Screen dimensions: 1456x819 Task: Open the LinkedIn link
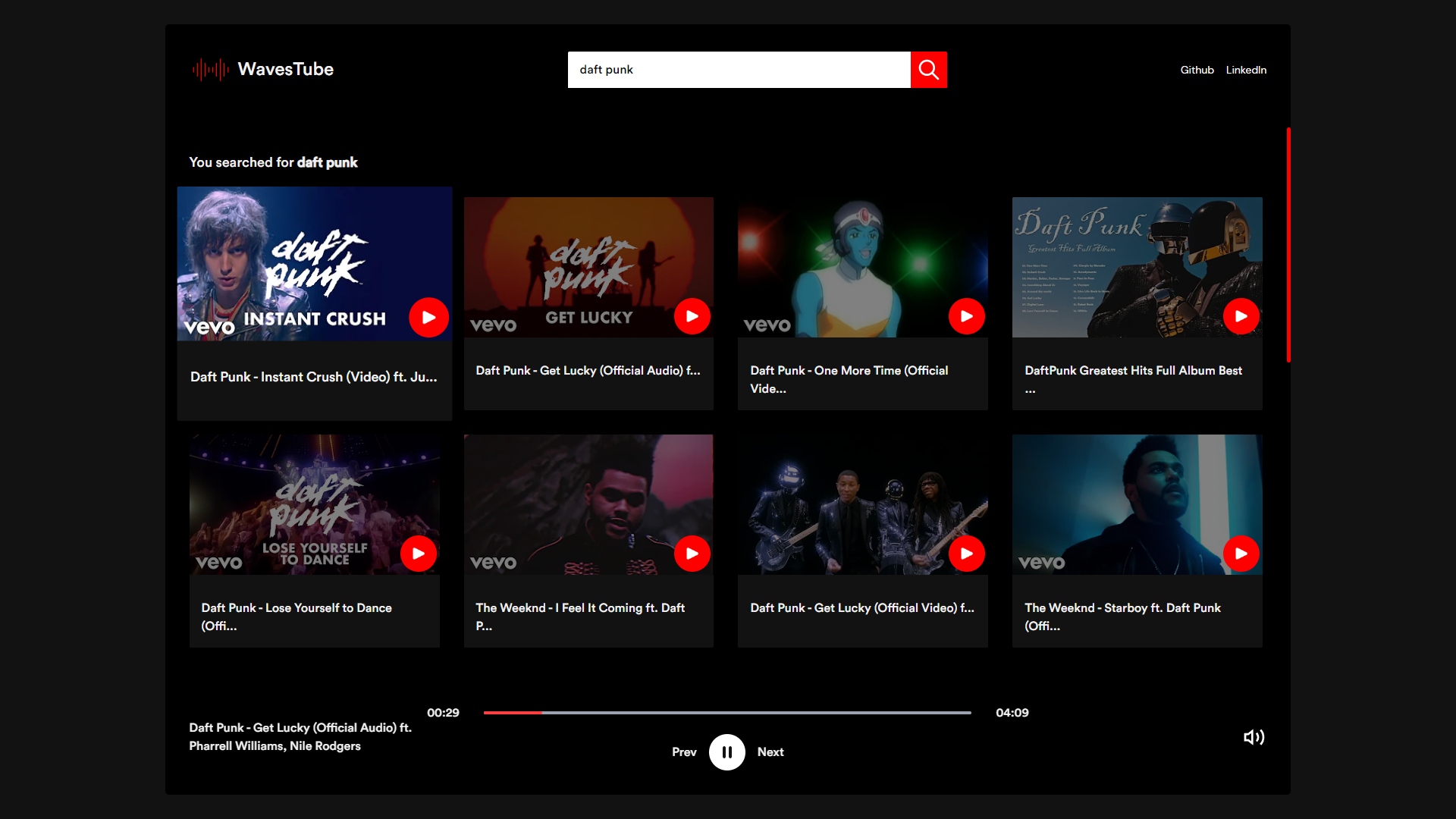point(1246,70)
